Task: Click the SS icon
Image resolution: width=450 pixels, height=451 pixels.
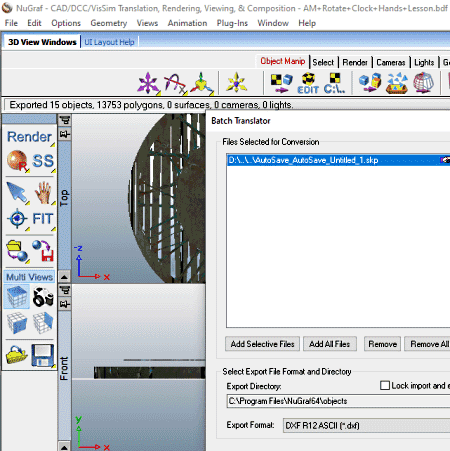Action: 43,161
